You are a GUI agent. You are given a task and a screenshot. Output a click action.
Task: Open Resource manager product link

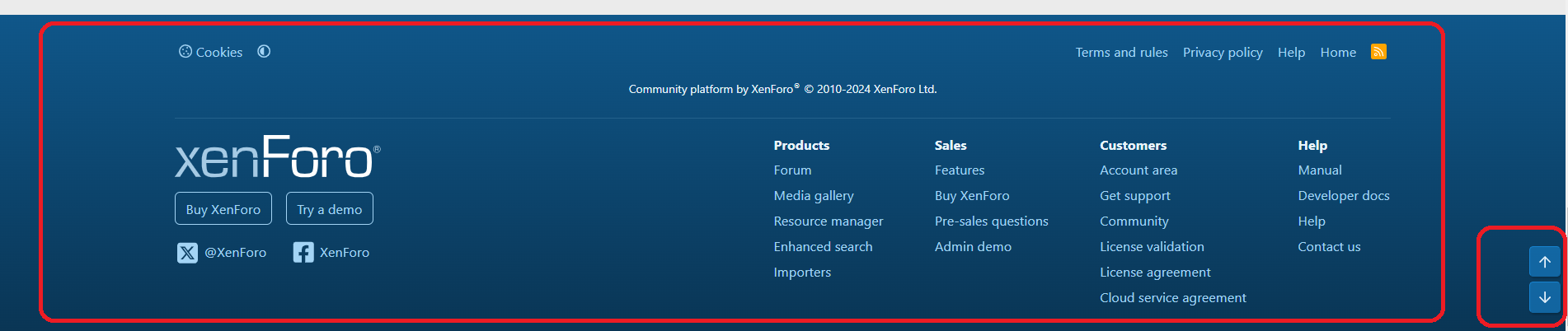coord(829,221)
